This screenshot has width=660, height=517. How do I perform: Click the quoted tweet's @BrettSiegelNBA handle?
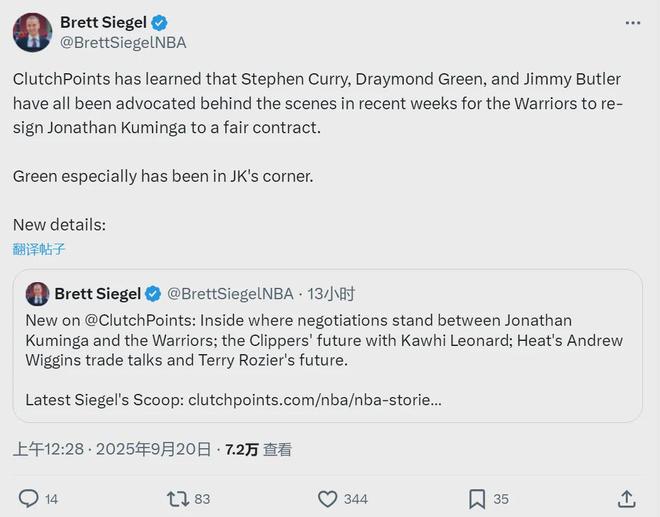tap(230, 294)
